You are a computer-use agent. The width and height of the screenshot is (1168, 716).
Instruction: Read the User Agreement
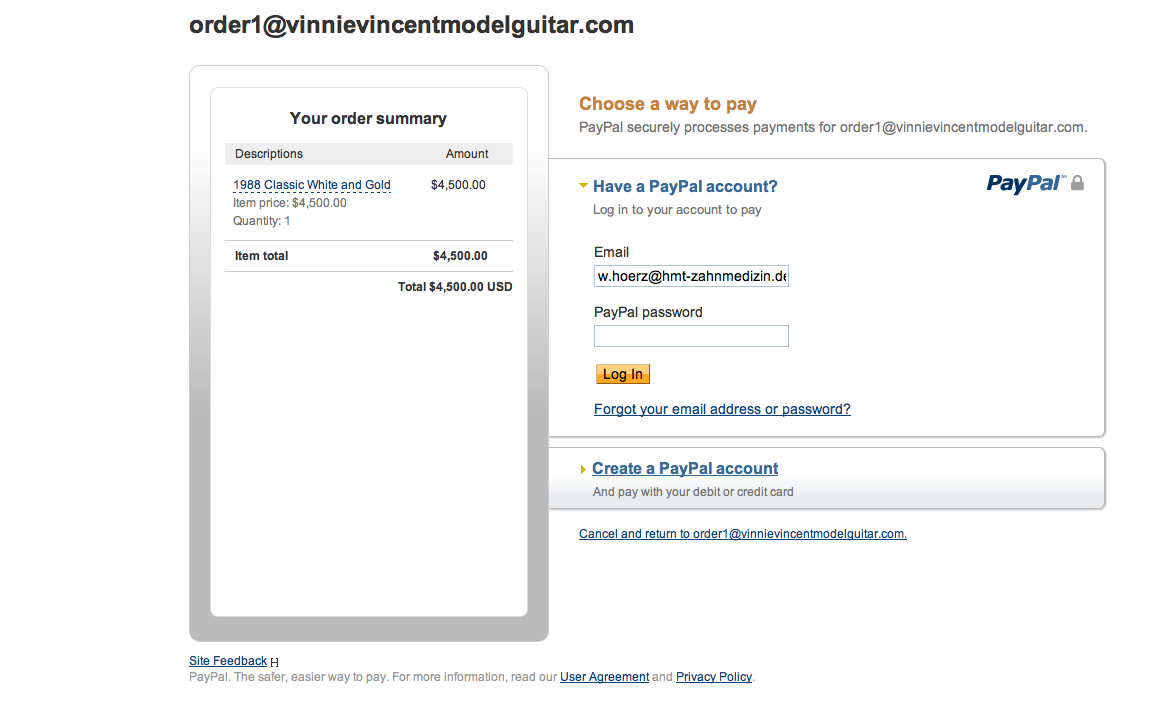point(604,677)
